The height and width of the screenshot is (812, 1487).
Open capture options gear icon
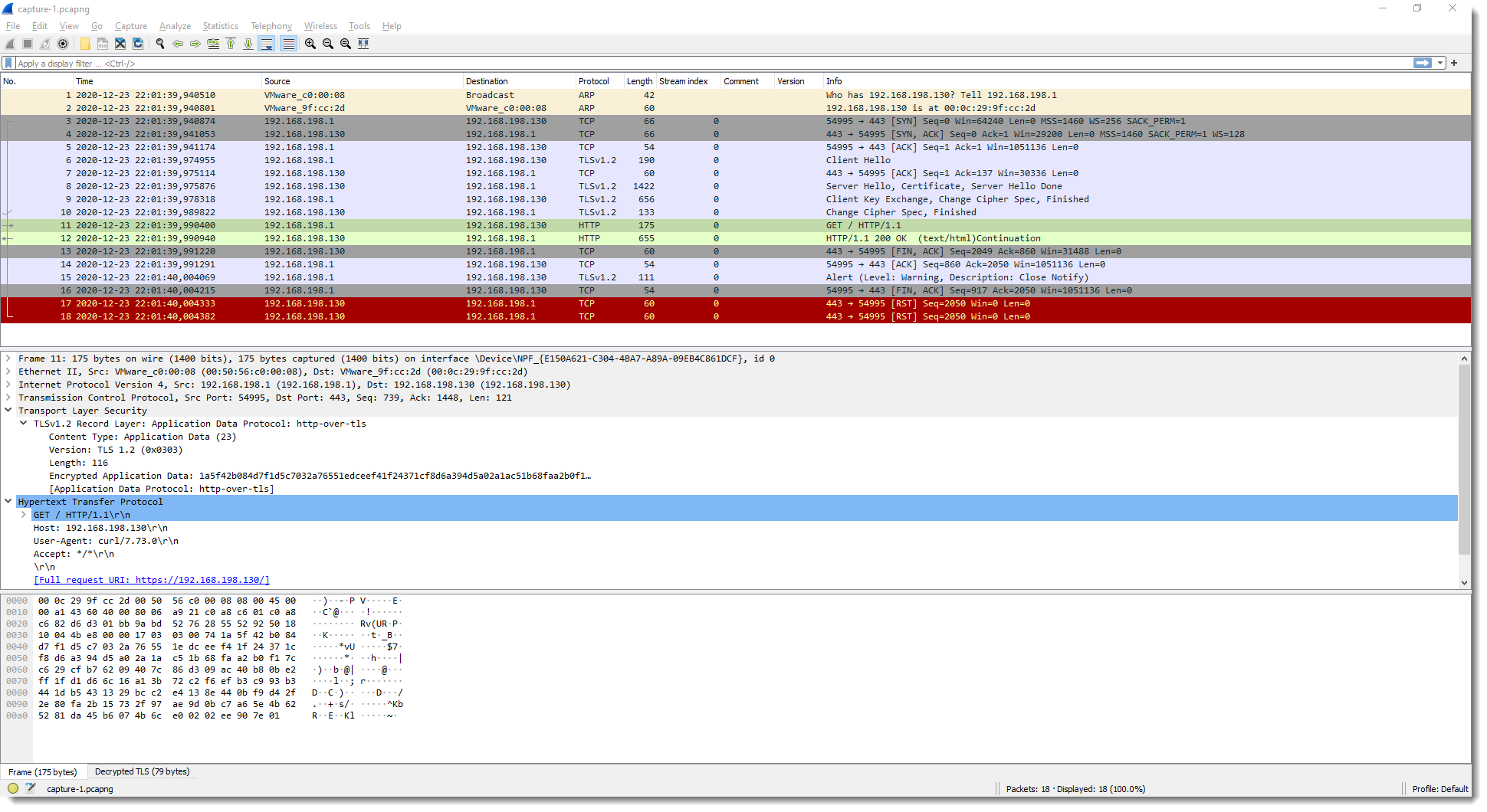[x=63, y=44]
